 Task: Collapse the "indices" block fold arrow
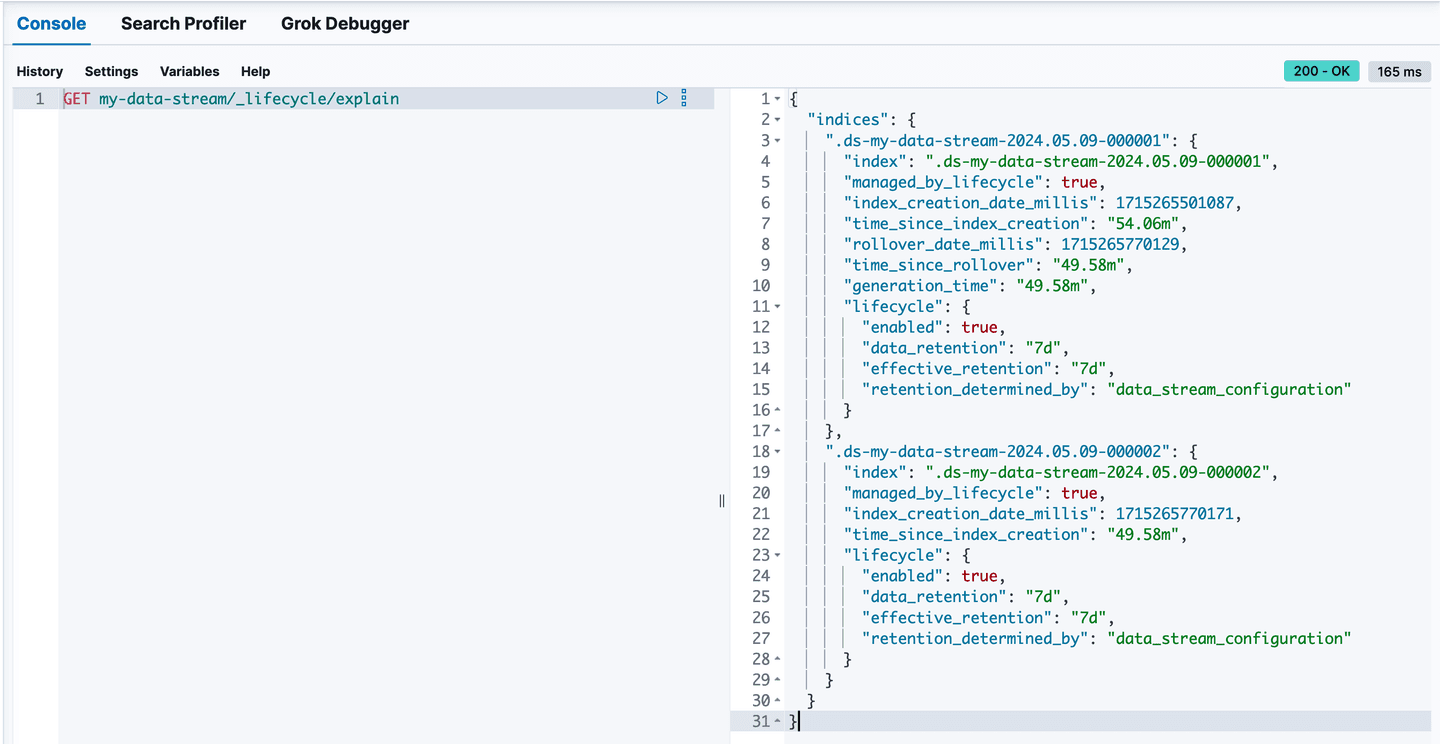(778, 120)
